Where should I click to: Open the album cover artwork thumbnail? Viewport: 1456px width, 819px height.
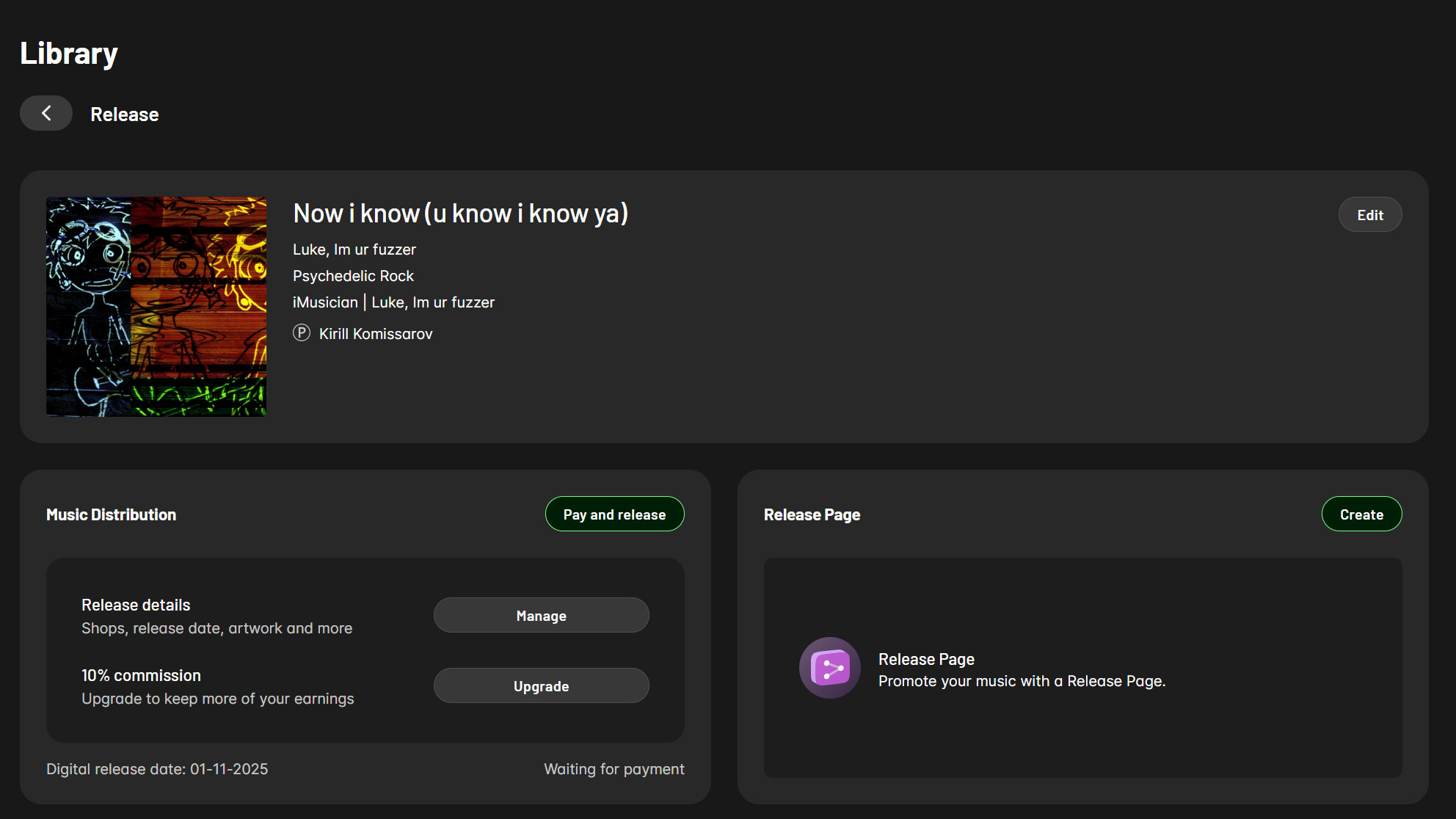[156, 307]
